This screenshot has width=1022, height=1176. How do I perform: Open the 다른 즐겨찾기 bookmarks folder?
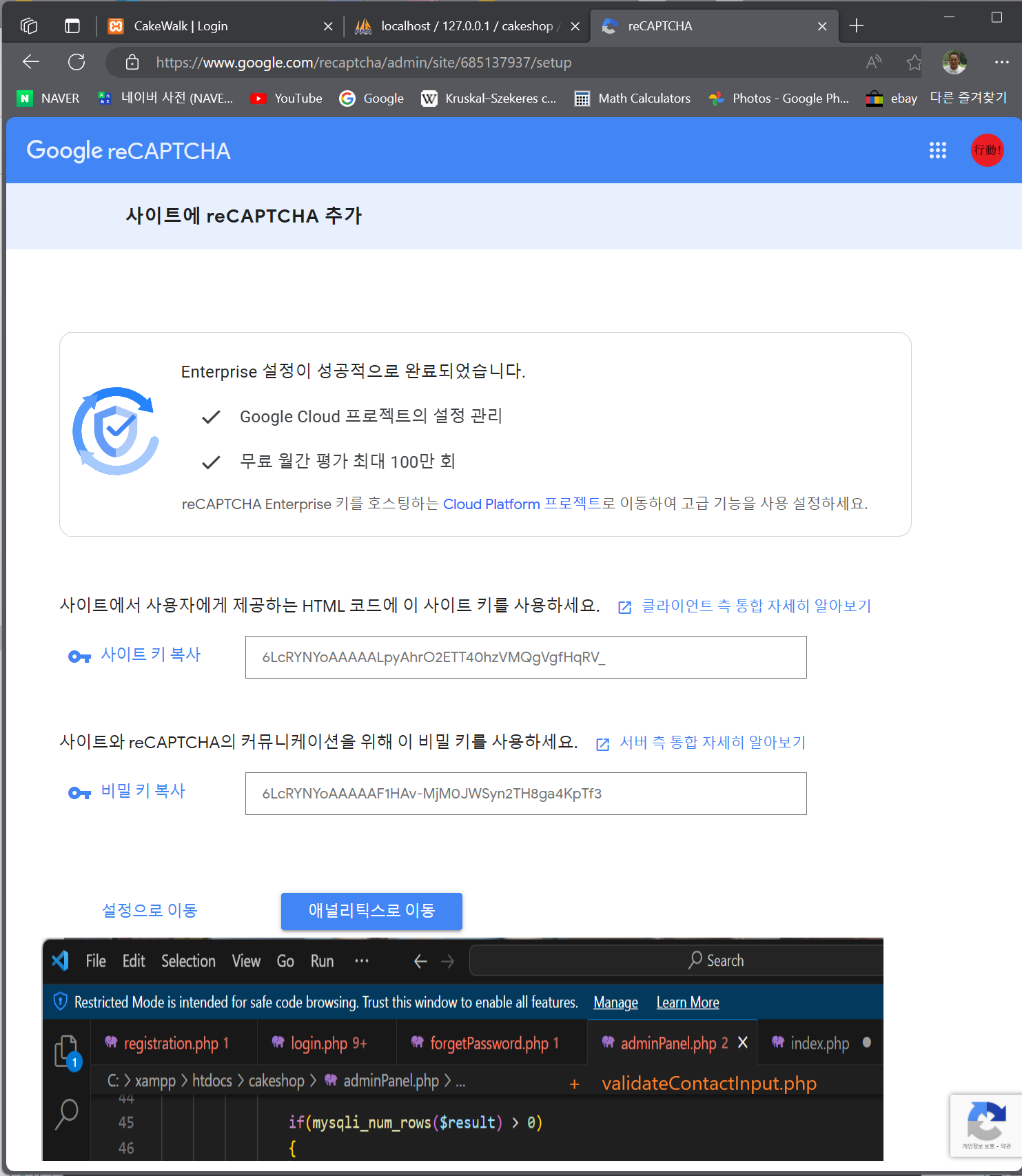968,98
